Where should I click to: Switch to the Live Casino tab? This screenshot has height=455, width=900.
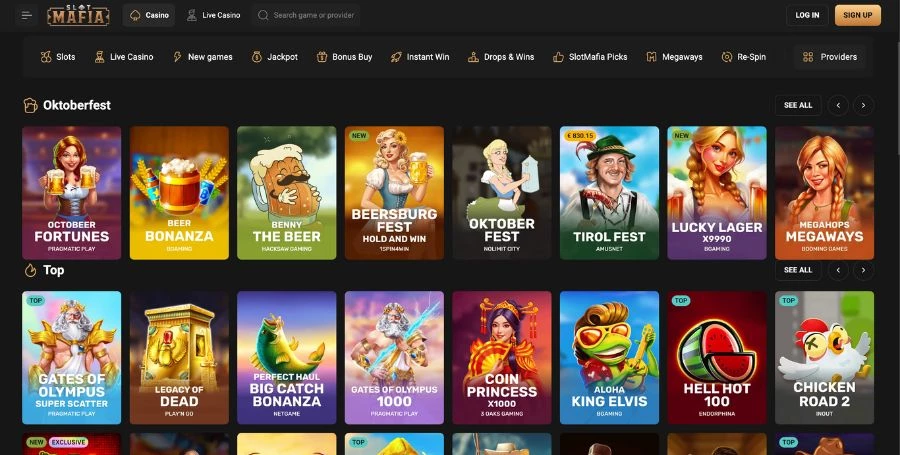[x=213, y=15]
